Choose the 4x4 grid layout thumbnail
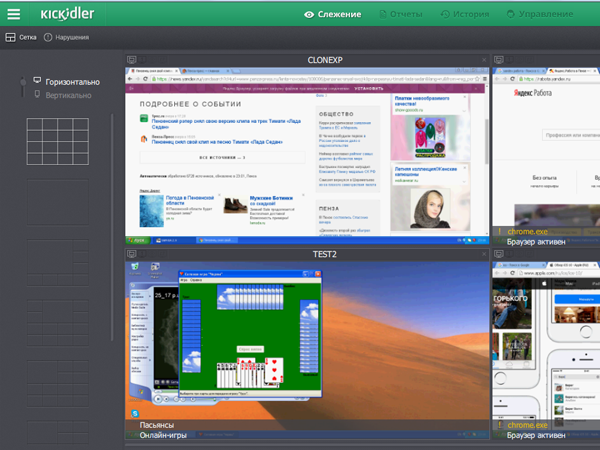Image resolution: width=600 pixels, height=450 pixels. tap(58, 142)
